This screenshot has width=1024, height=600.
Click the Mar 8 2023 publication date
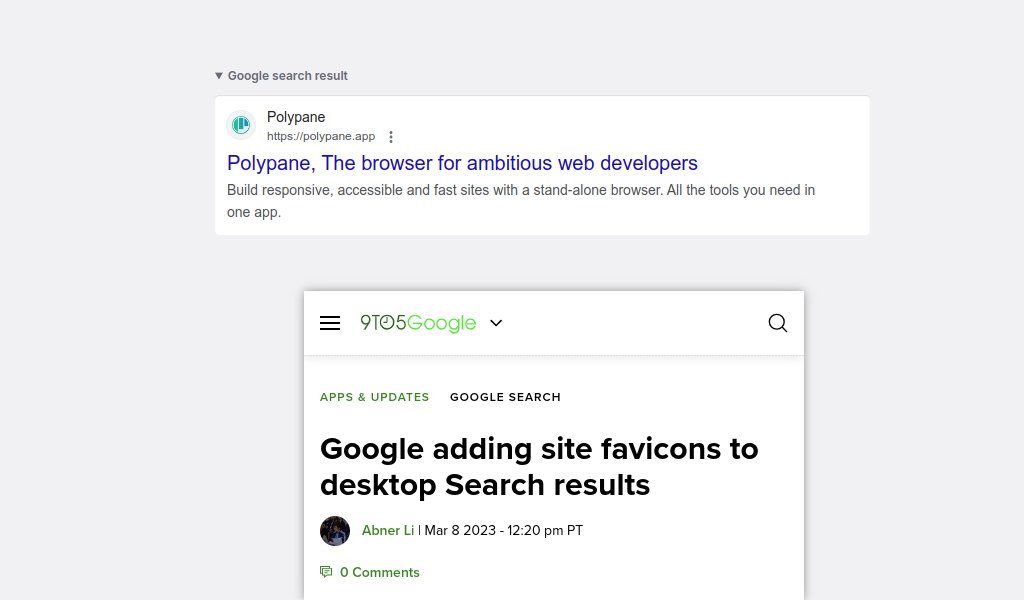[504, 531]
